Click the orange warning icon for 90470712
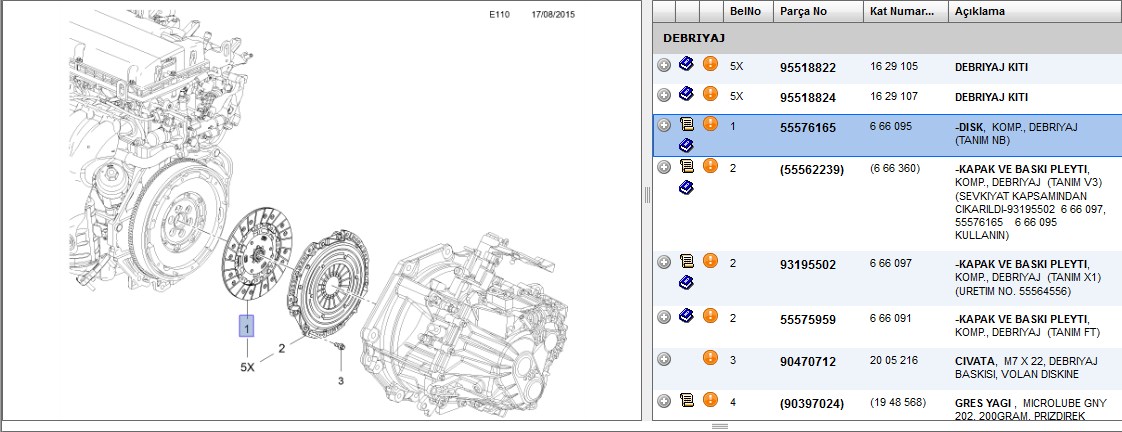The image size is (1122, 432). [710, 358]
